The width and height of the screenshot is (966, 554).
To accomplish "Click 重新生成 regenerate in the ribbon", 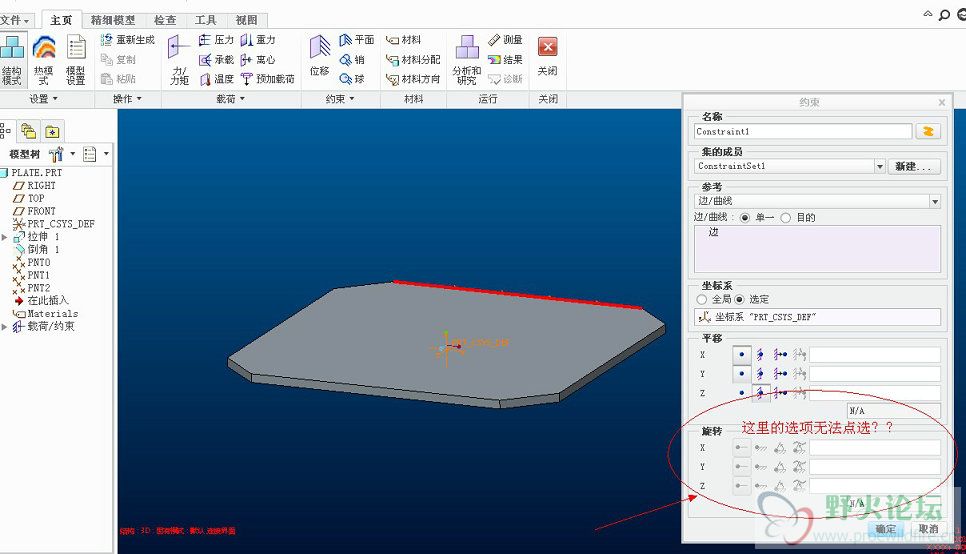I will pyautogui.click(x=128, y=39).
